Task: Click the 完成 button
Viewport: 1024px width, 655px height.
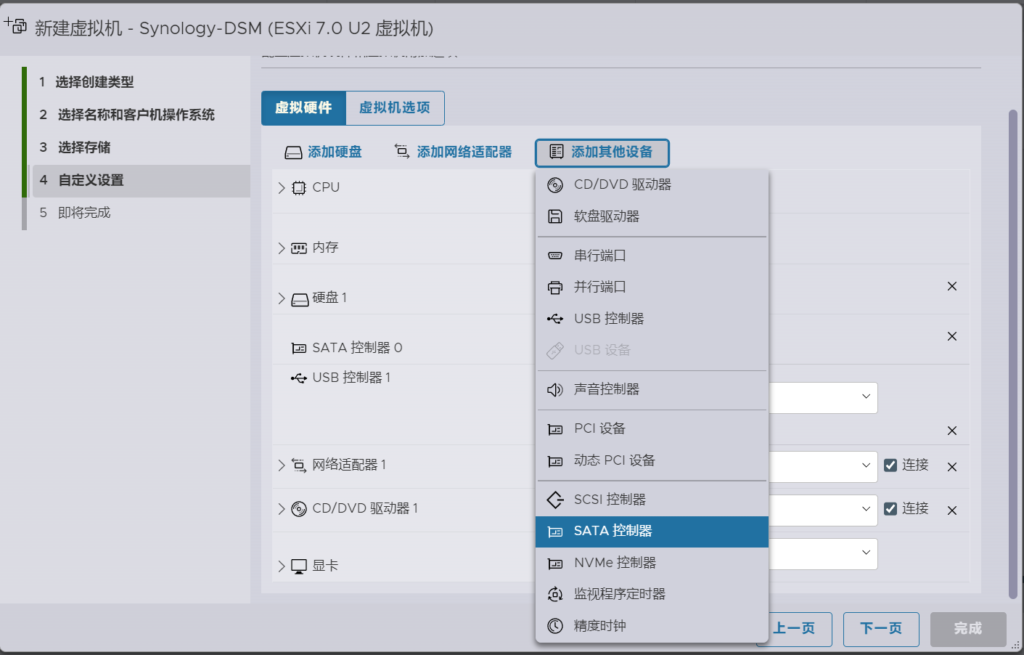Action: point(968,628)
